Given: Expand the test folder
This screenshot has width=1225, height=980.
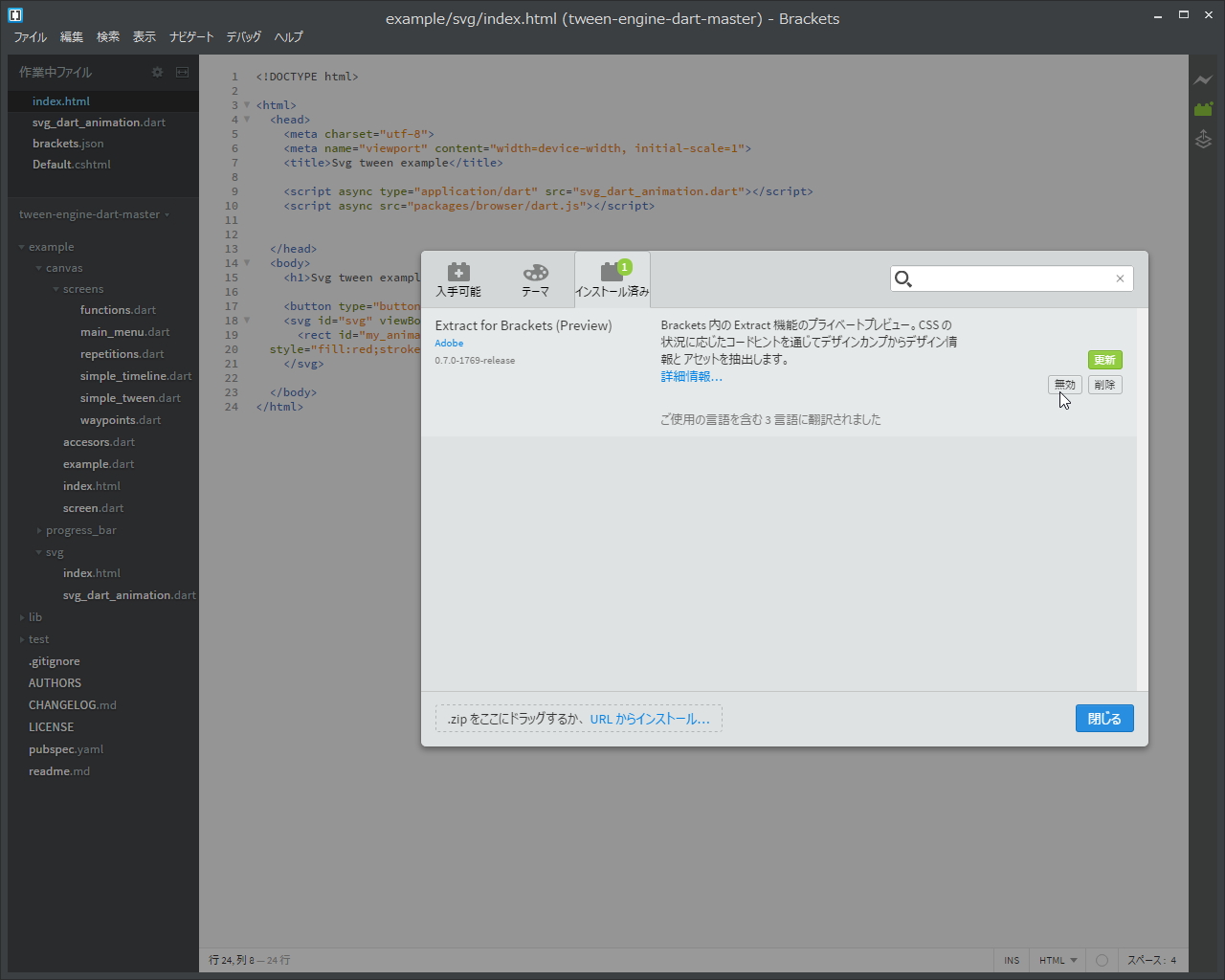Looking at the screenshot, I should tap(21, 639).
